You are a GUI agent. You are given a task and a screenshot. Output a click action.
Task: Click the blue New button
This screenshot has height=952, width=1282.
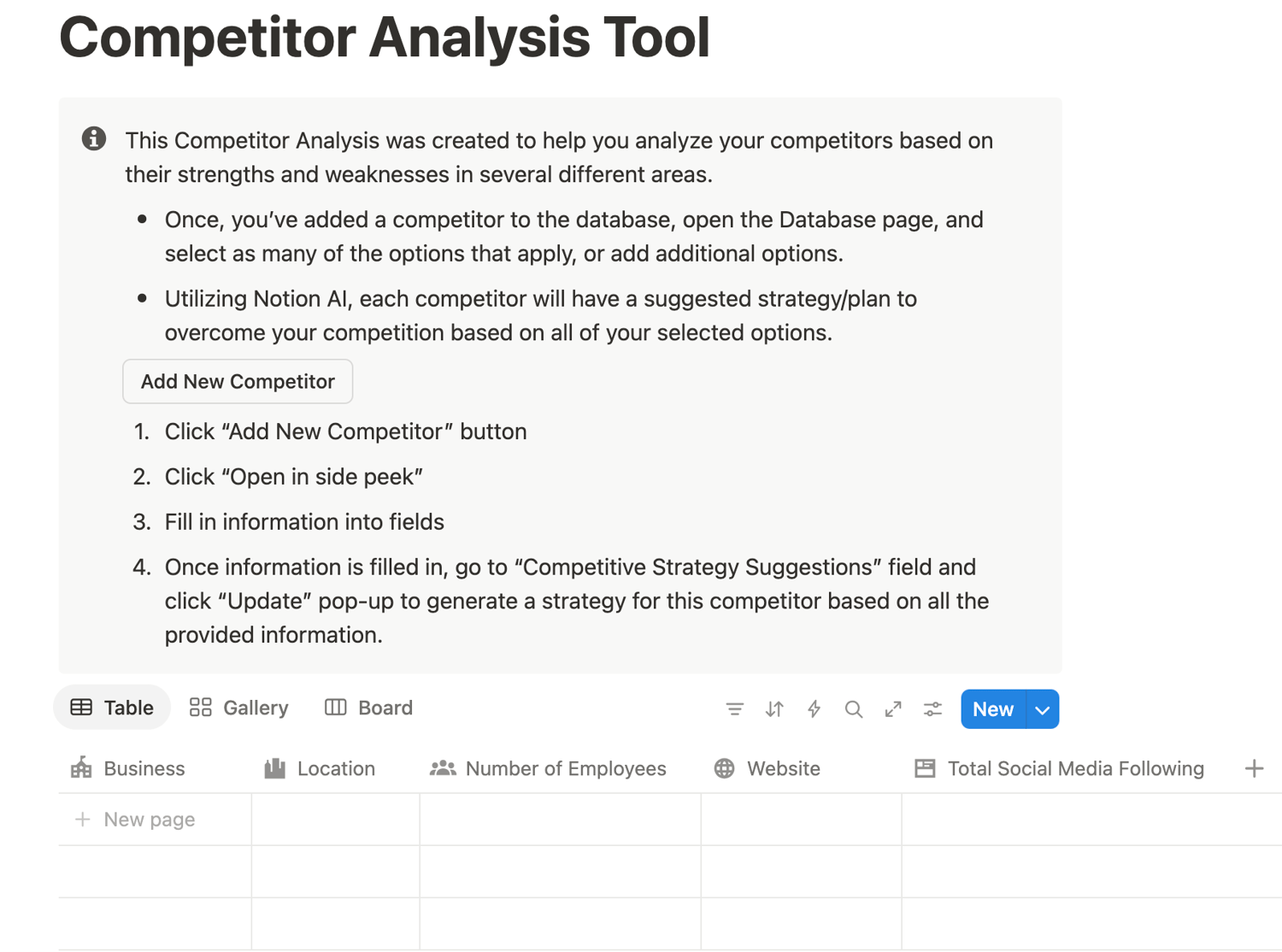pos(992,709)
